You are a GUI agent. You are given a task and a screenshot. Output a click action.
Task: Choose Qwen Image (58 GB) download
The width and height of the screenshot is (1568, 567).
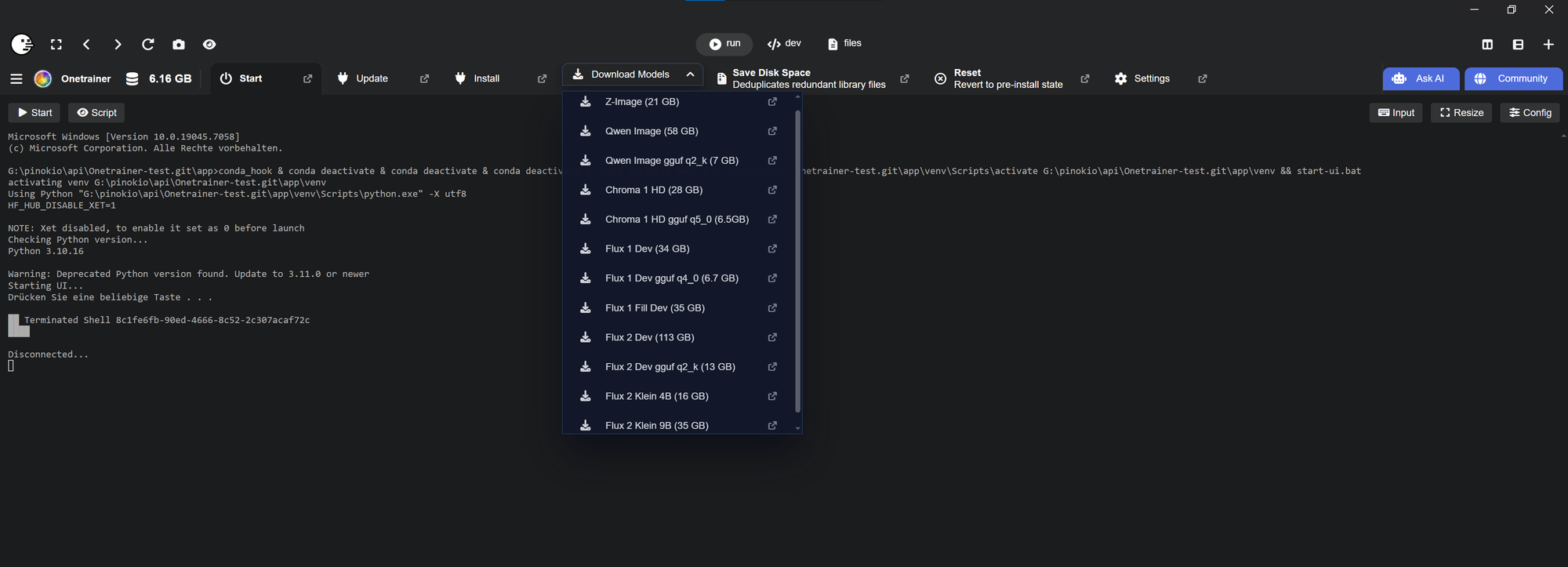point(651,131)
